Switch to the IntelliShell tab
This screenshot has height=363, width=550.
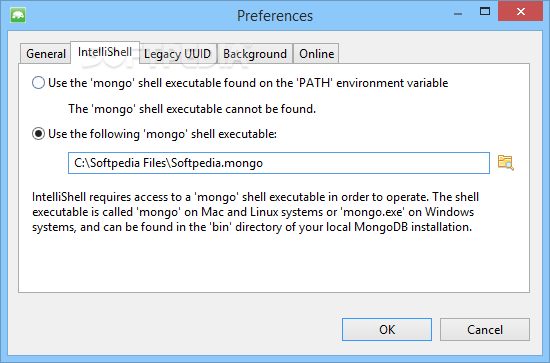[x=105, y=52]
